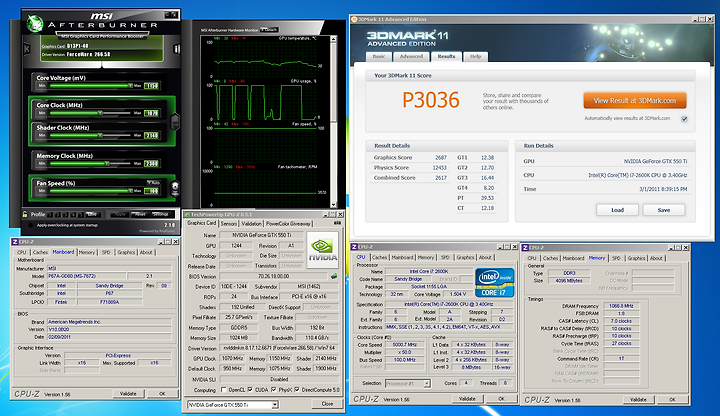The image size is (720, 416).
Task: Click the Core Voltage slider handle
Action: (130, 85)
